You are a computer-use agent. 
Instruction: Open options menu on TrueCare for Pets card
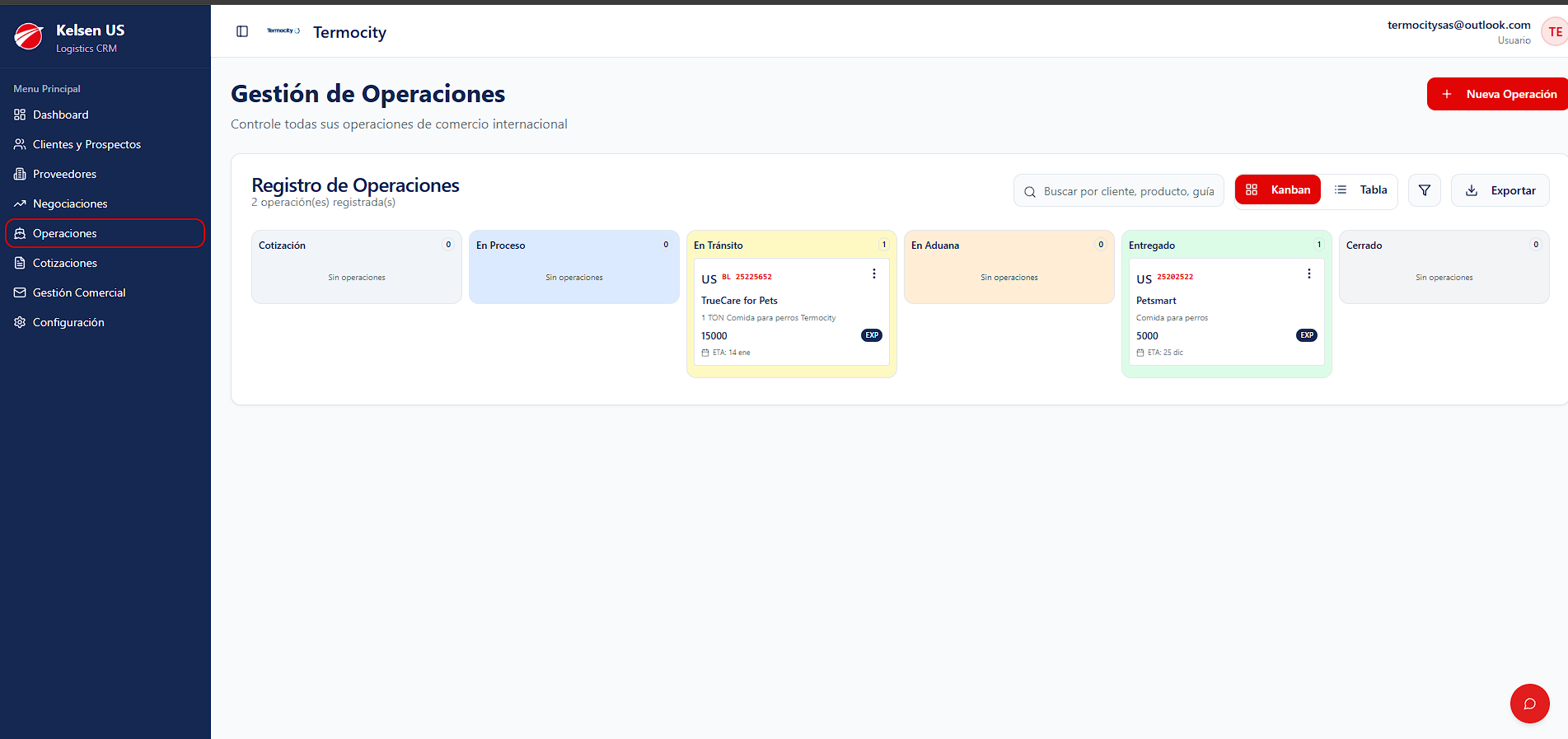[x=874, y=274]
